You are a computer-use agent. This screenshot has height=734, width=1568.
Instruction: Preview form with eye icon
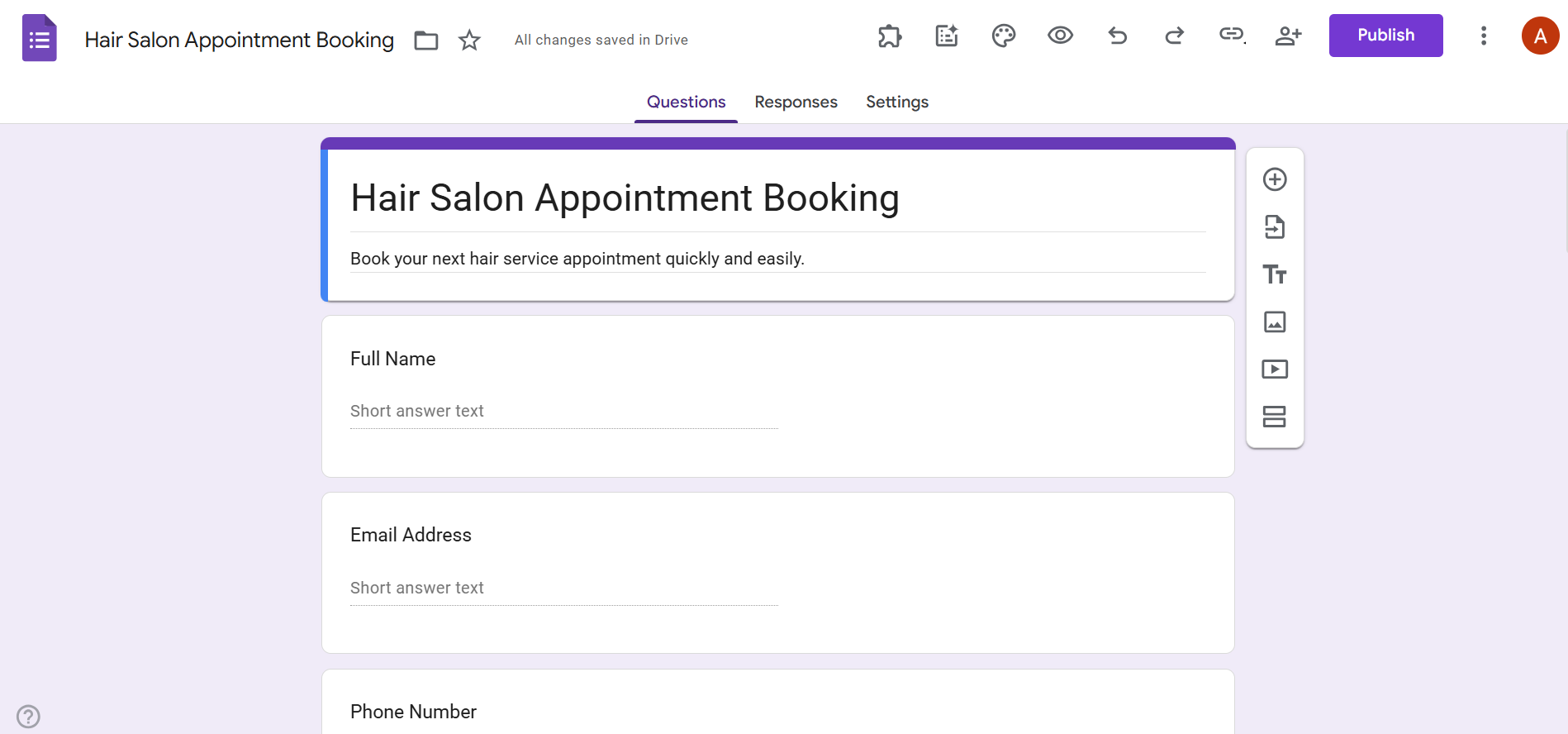point(1061,36)
